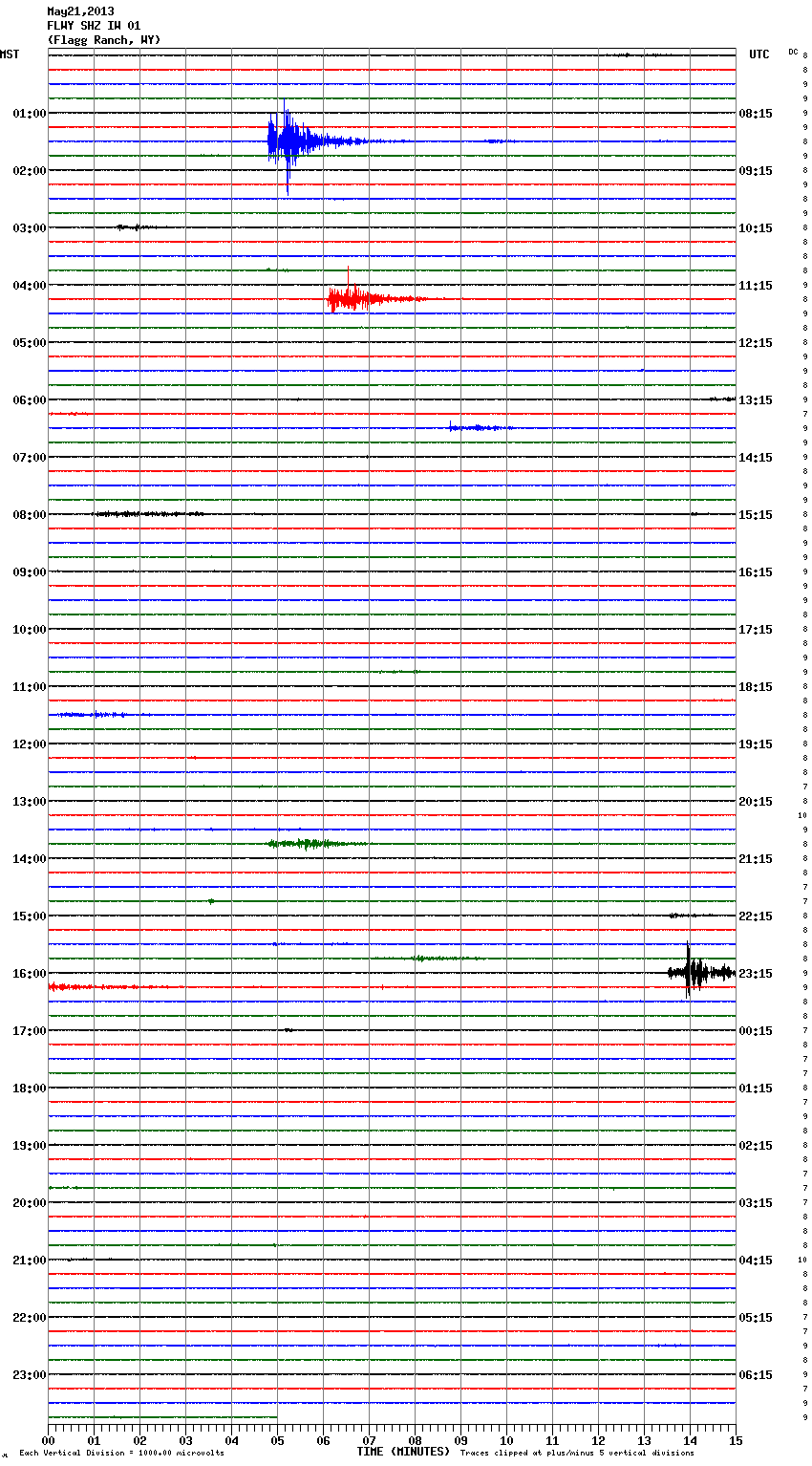Click the 07 minute tick on time axis
This screenshot has height=1466, width=812.
(x=369, y=1440)
